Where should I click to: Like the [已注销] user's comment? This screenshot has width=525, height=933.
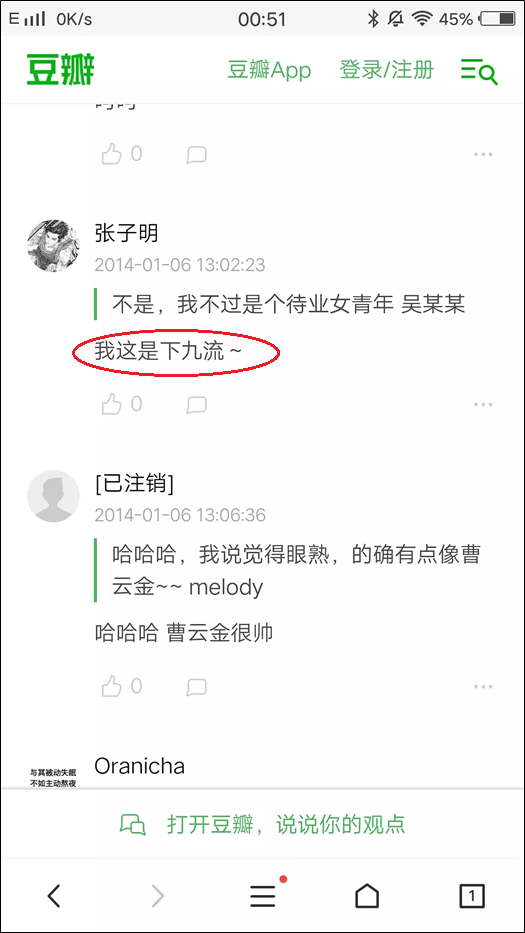tap(121, 687)
